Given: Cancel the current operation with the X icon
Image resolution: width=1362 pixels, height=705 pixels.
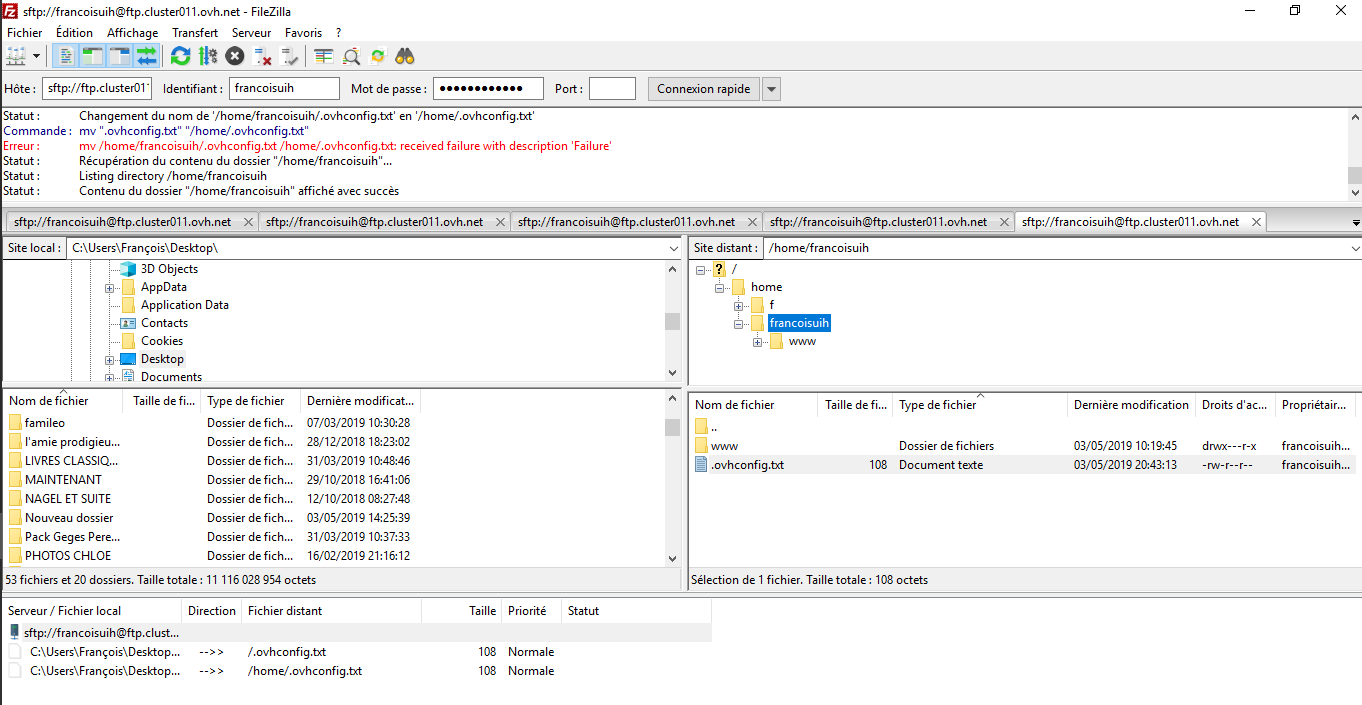Looking at the screenshot, I should tap(235, 56).
